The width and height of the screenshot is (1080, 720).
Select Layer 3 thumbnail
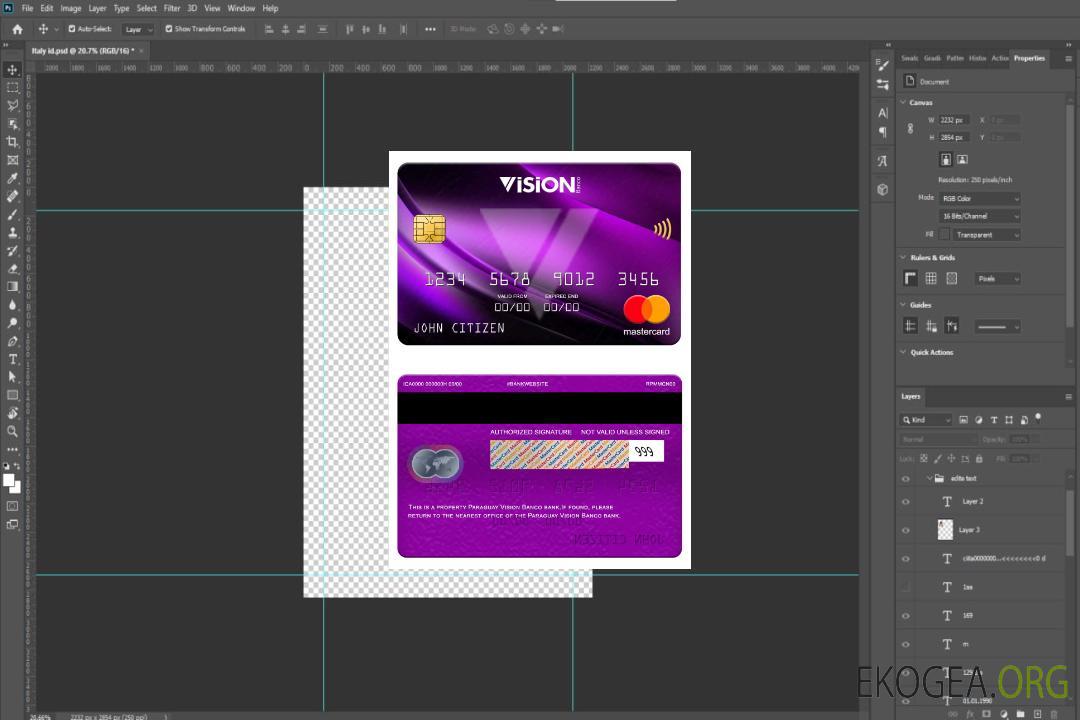pyautogui.click(x=946, y=529)
